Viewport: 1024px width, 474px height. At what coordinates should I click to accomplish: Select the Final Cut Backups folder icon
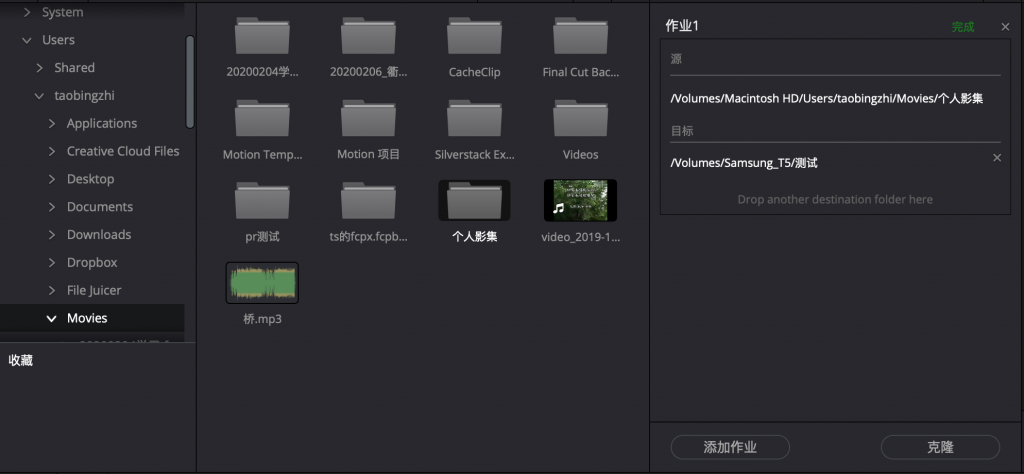point(580,38)
